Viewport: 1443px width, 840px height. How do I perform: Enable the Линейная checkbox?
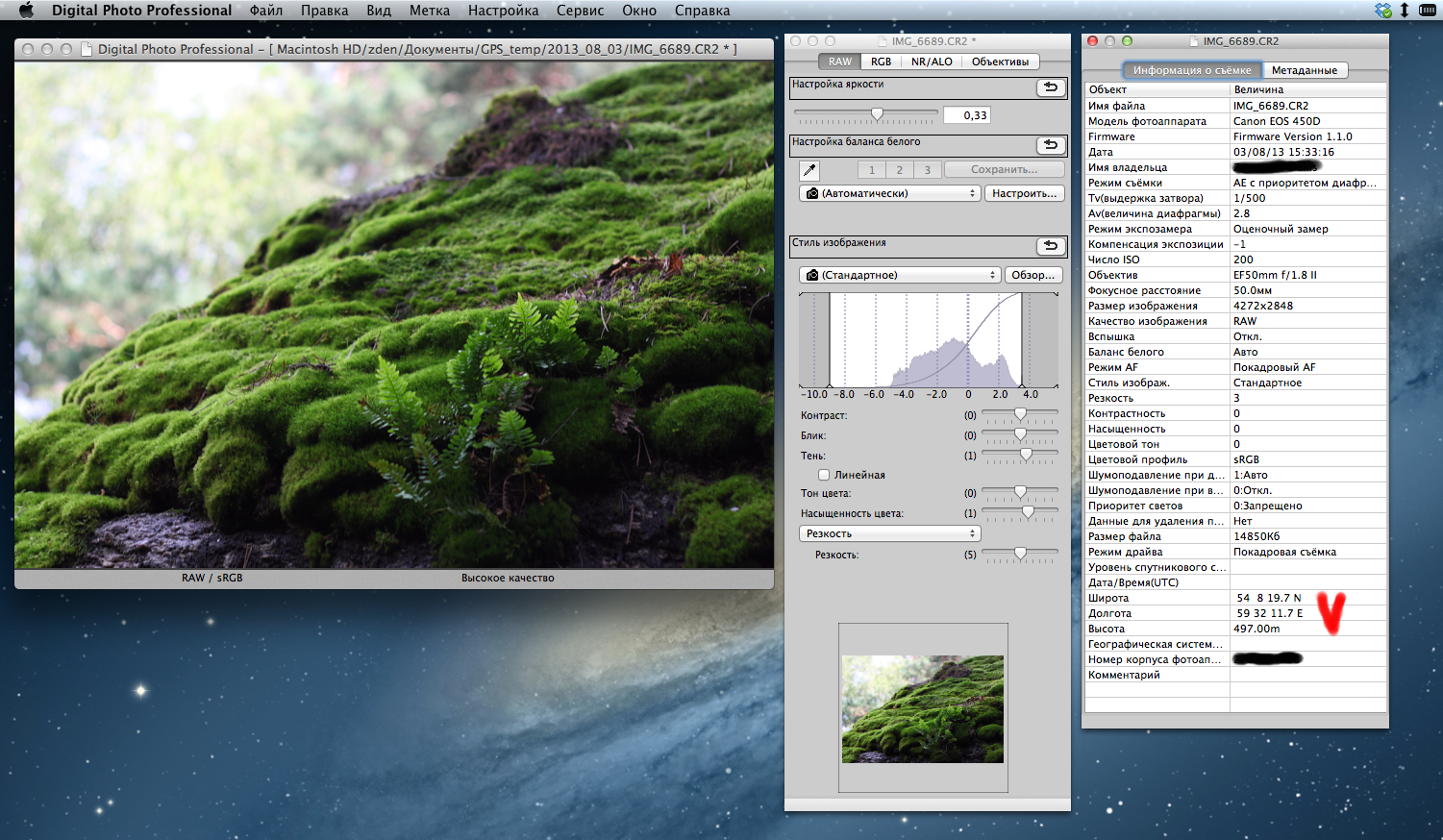824,475
